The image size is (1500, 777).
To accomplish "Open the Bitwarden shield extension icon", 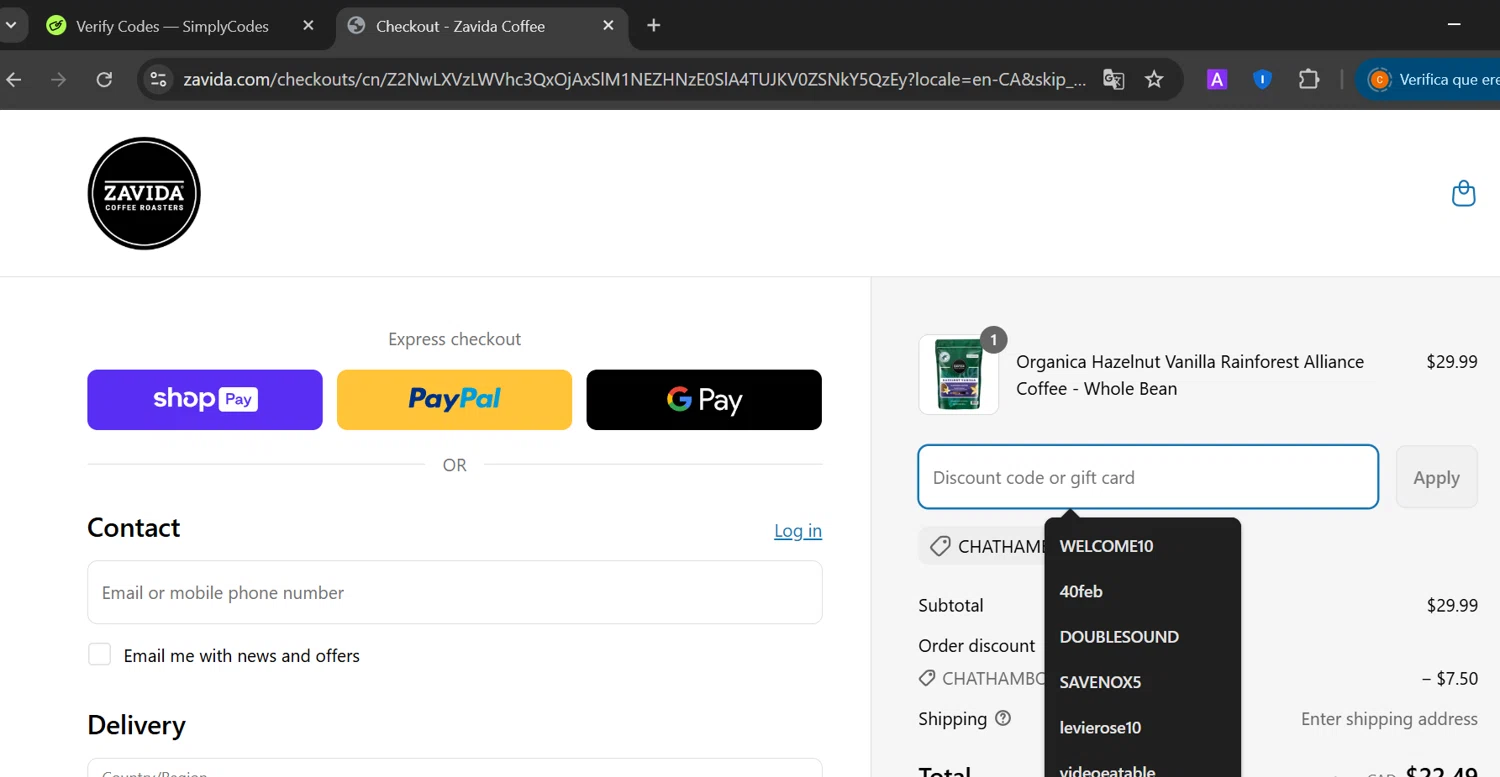I will 1262,79.
